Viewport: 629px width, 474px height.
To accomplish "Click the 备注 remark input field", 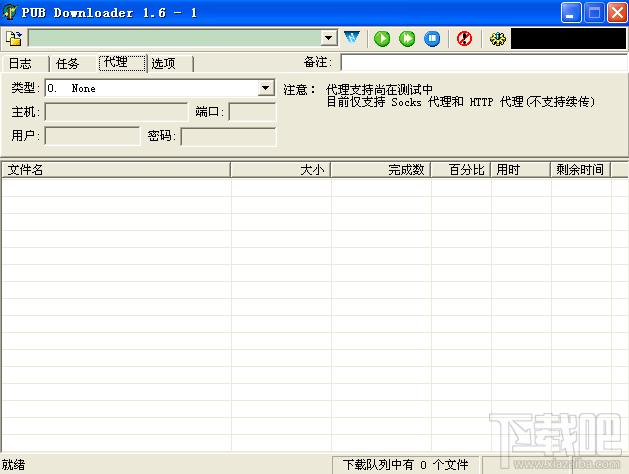I will point(484,63).
